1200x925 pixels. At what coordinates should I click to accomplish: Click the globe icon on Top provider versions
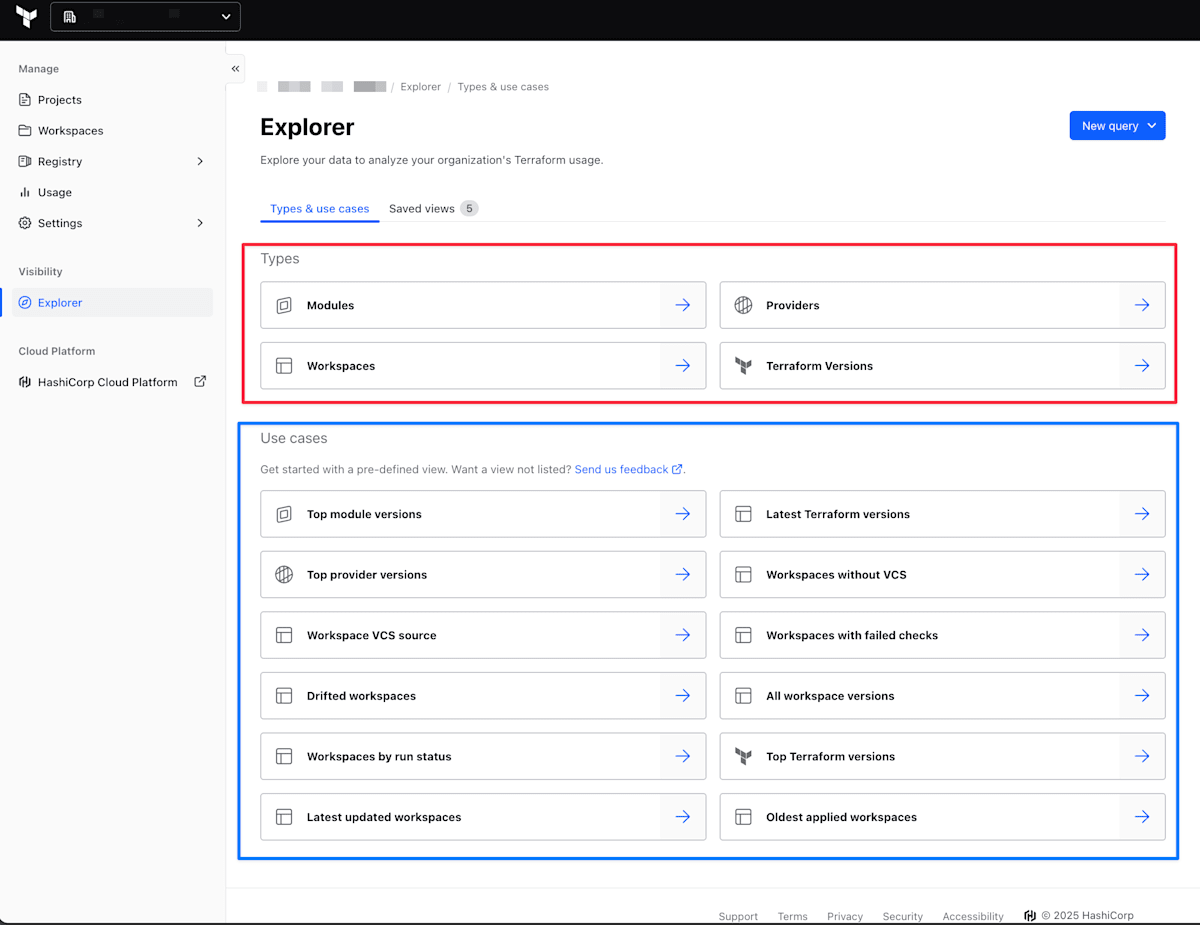[284, 574]
